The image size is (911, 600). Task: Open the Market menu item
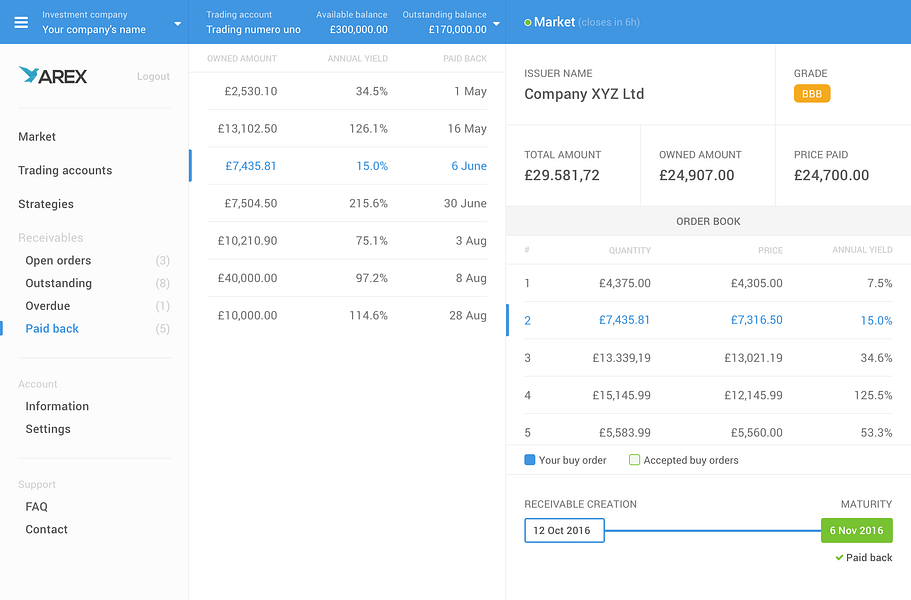point(37,136)
